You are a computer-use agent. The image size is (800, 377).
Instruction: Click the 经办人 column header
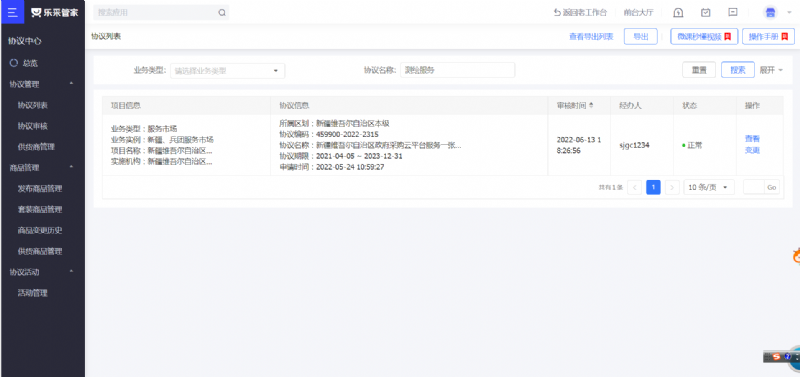click(x=630, y=106)
